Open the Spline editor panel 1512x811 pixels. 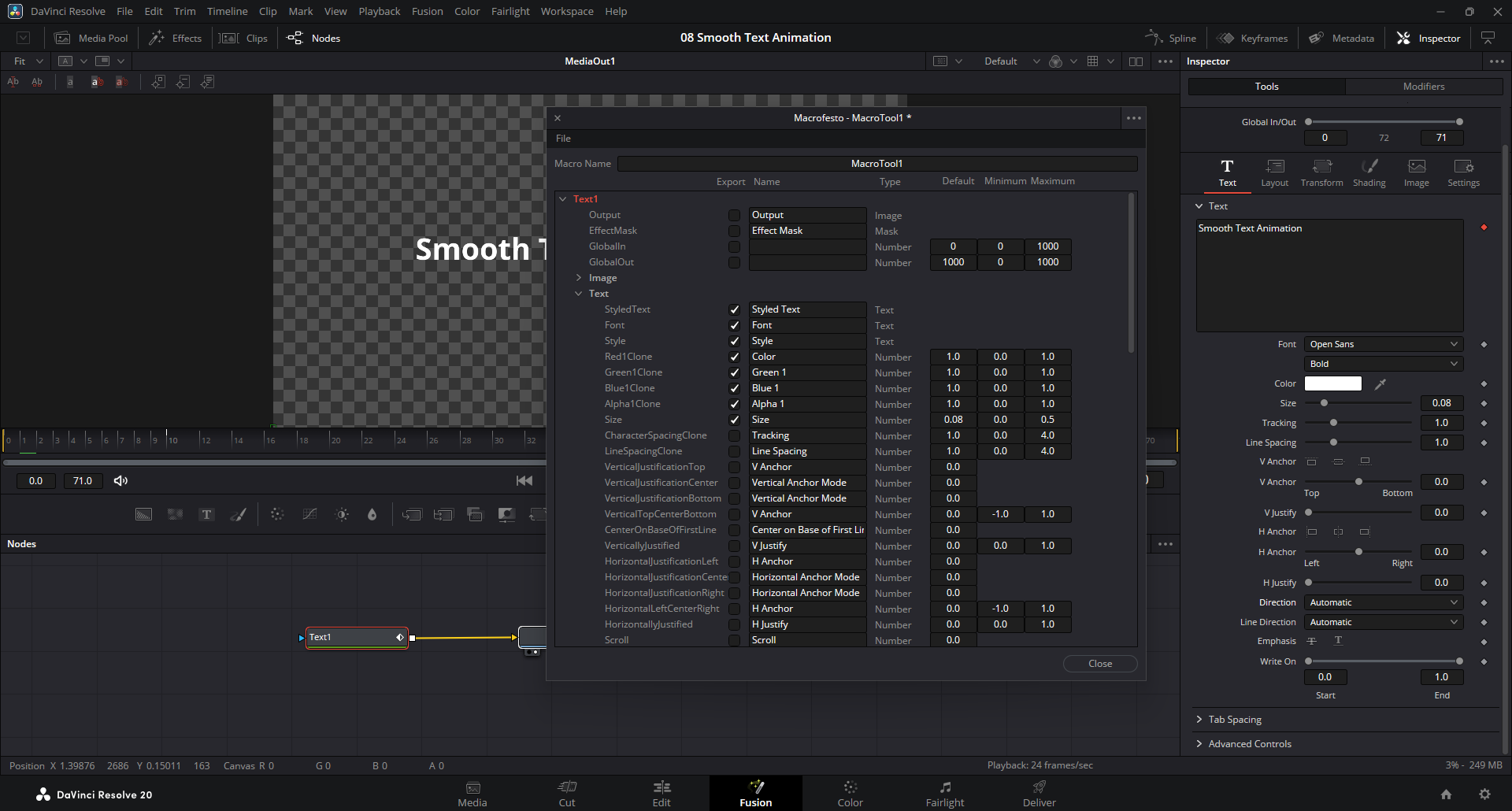[1171, 38]
